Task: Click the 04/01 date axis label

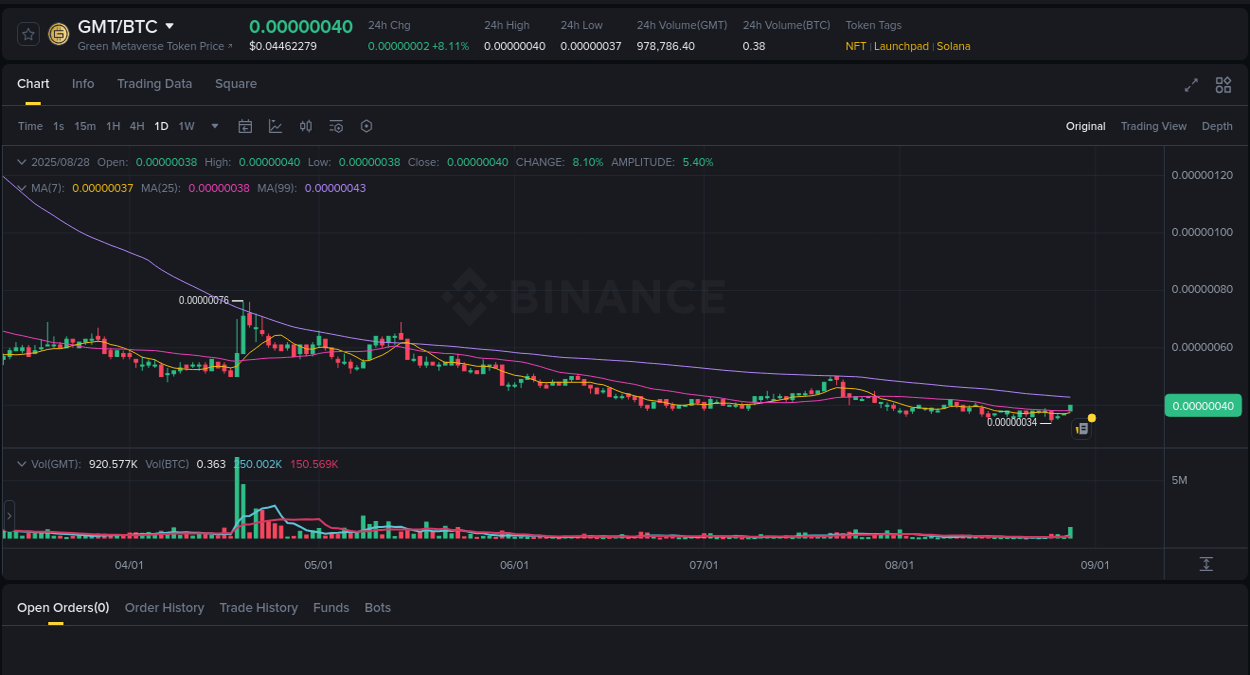Action: click(x=129, y=565)
